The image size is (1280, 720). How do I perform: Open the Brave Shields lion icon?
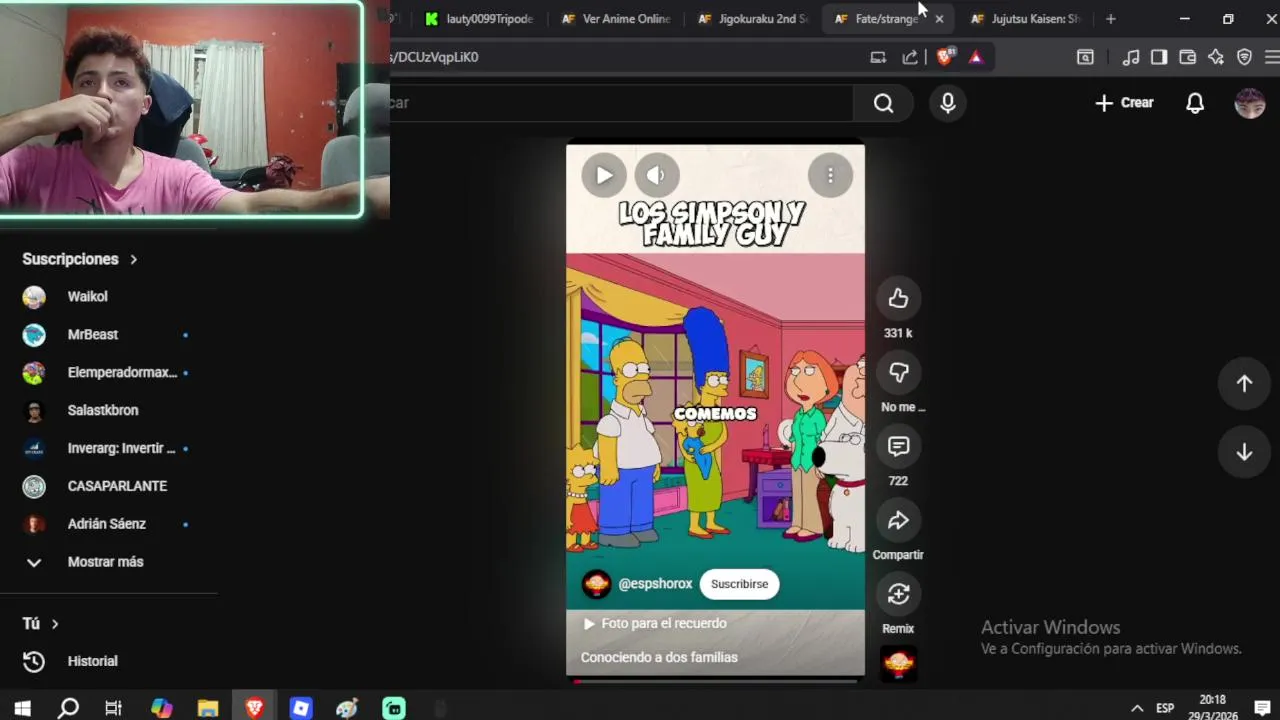pos(945,57)
